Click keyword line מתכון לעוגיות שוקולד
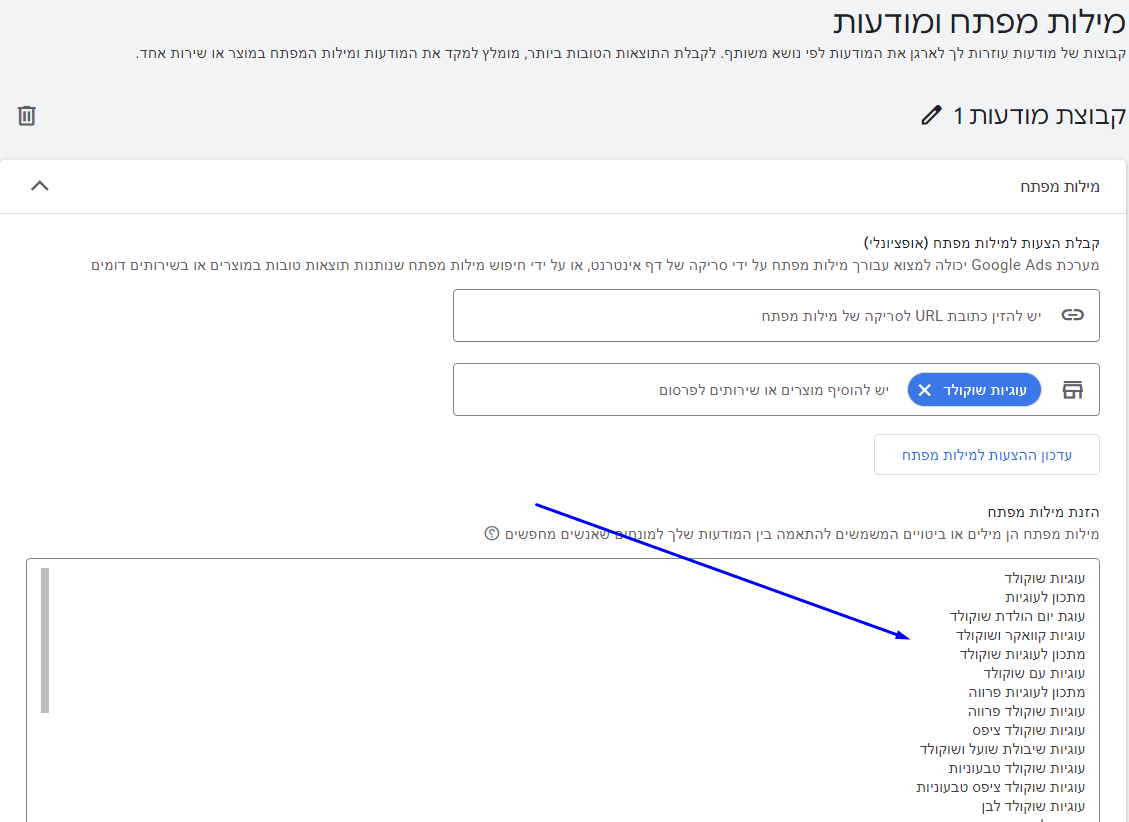This screenshot has width=1129, height=822. click(x=1022, y=654)
